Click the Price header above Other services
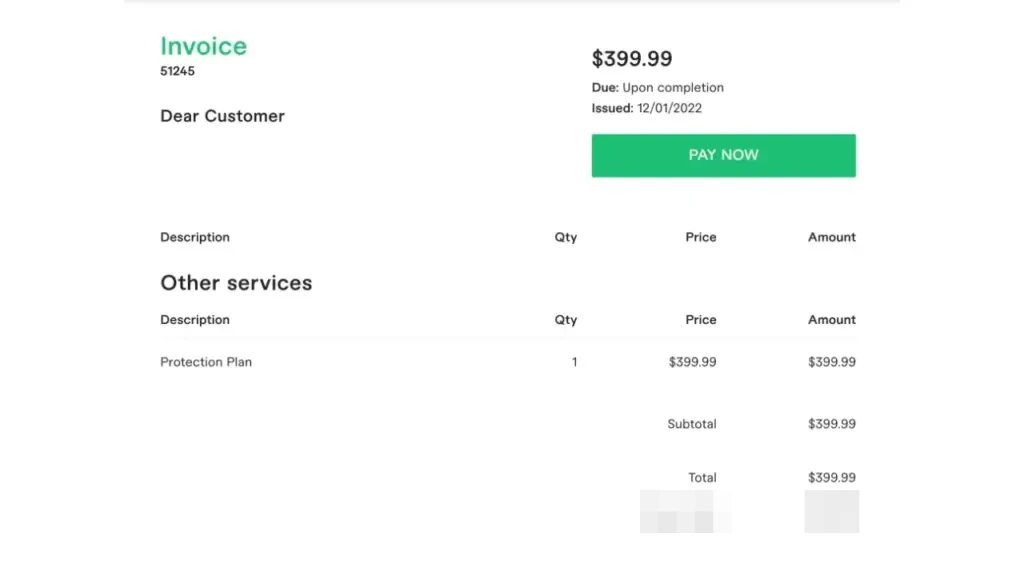The image size is (1024, 576). click(700, 237)
